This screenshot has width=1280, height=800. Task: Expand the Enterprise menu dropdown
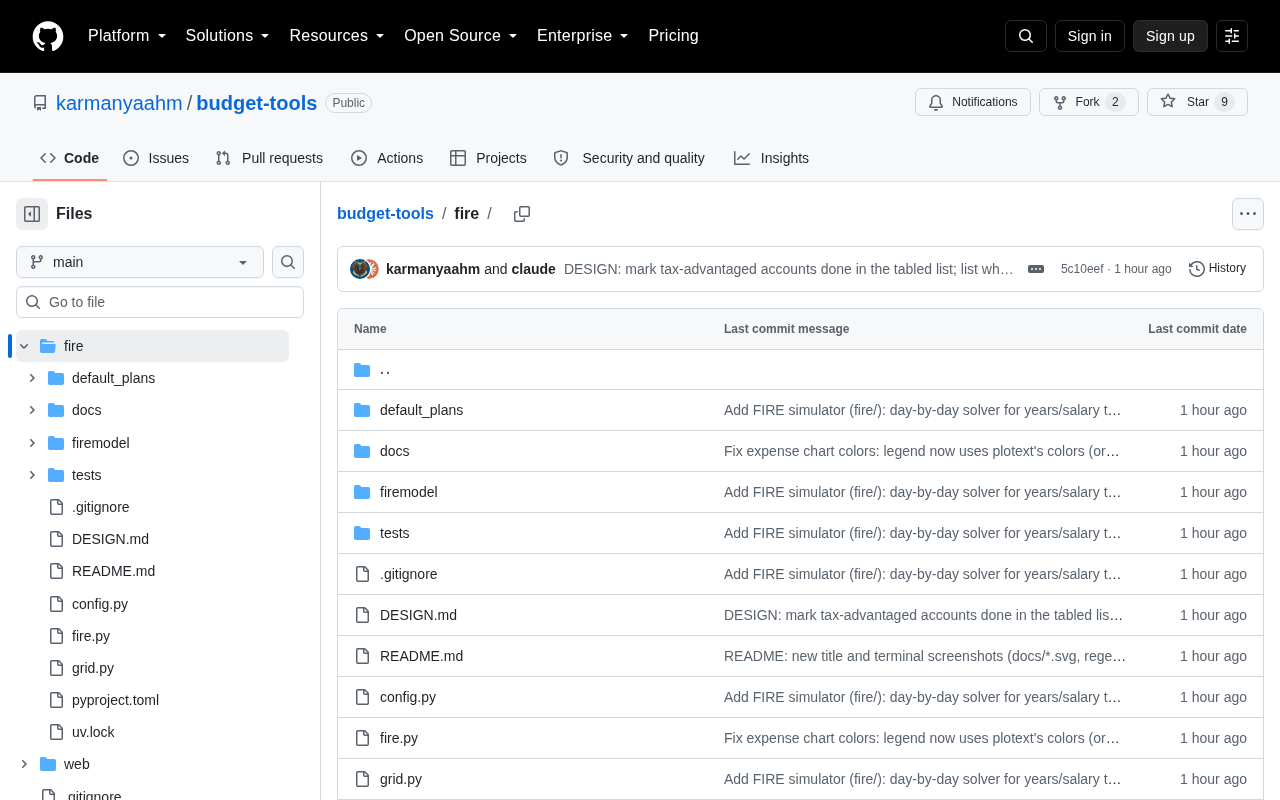583,36
